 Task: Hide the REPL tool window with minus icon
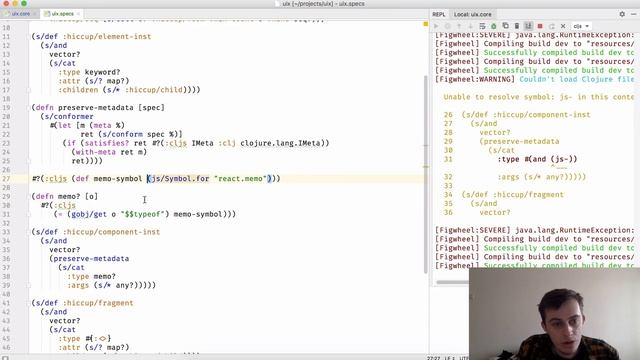(x=633, y=14)
